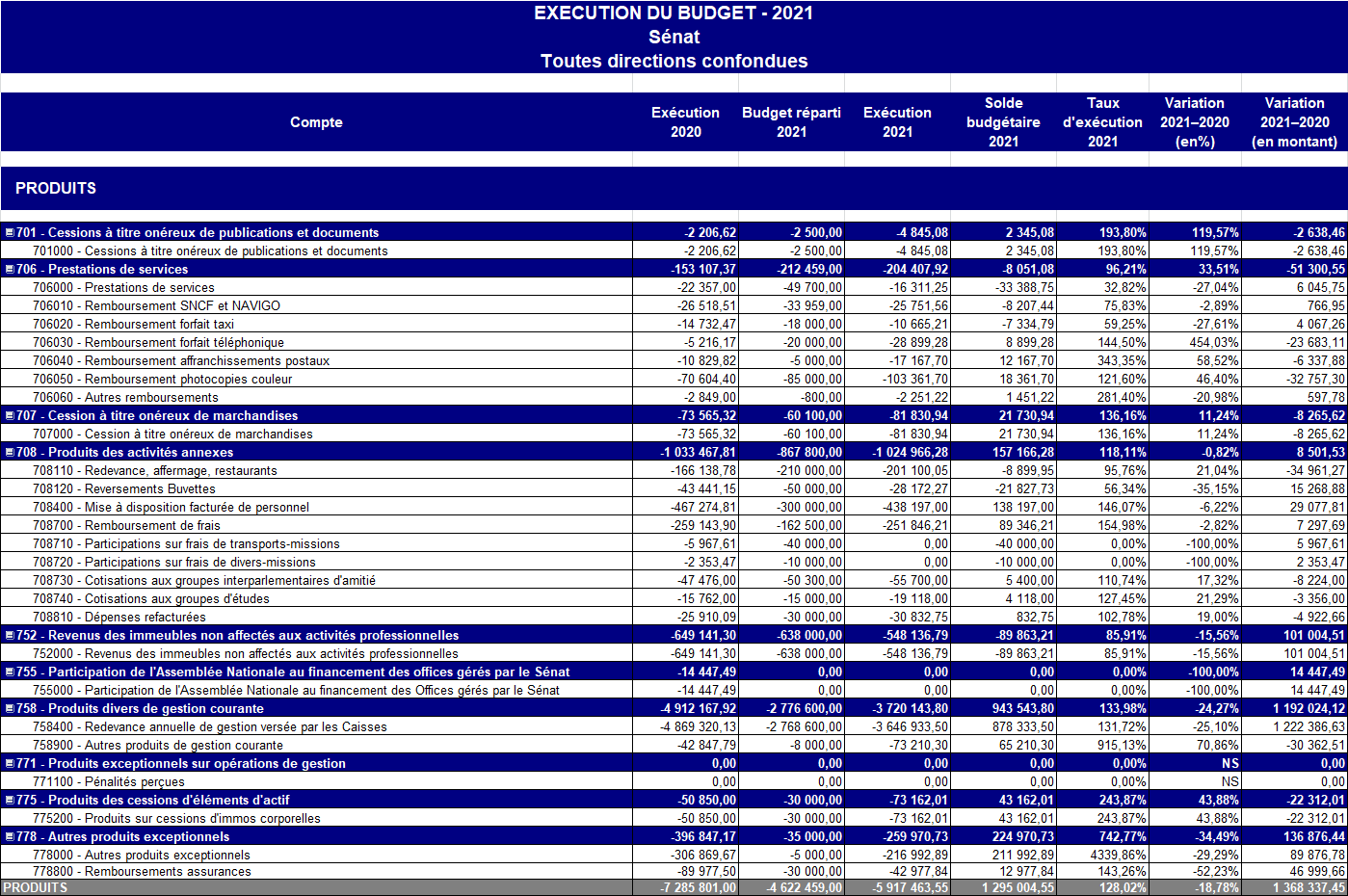
Task: Collapse the 775 Produits des cessions group
Action: (10, 800)
